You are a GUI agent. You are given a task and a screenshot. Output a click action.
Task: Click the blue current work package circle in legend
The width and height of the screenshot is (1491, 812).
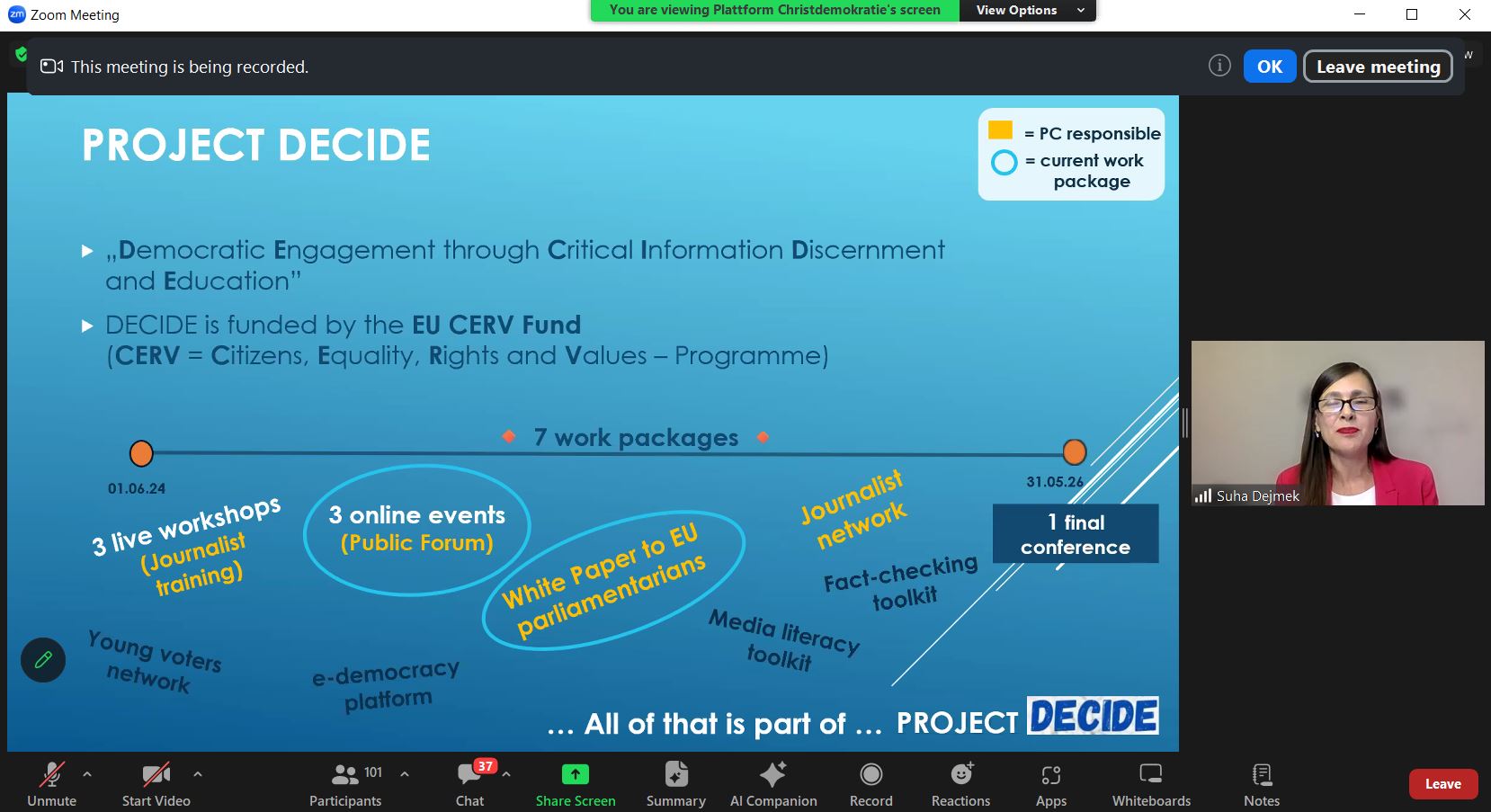pyautogui.click(x=1004, y=163)
